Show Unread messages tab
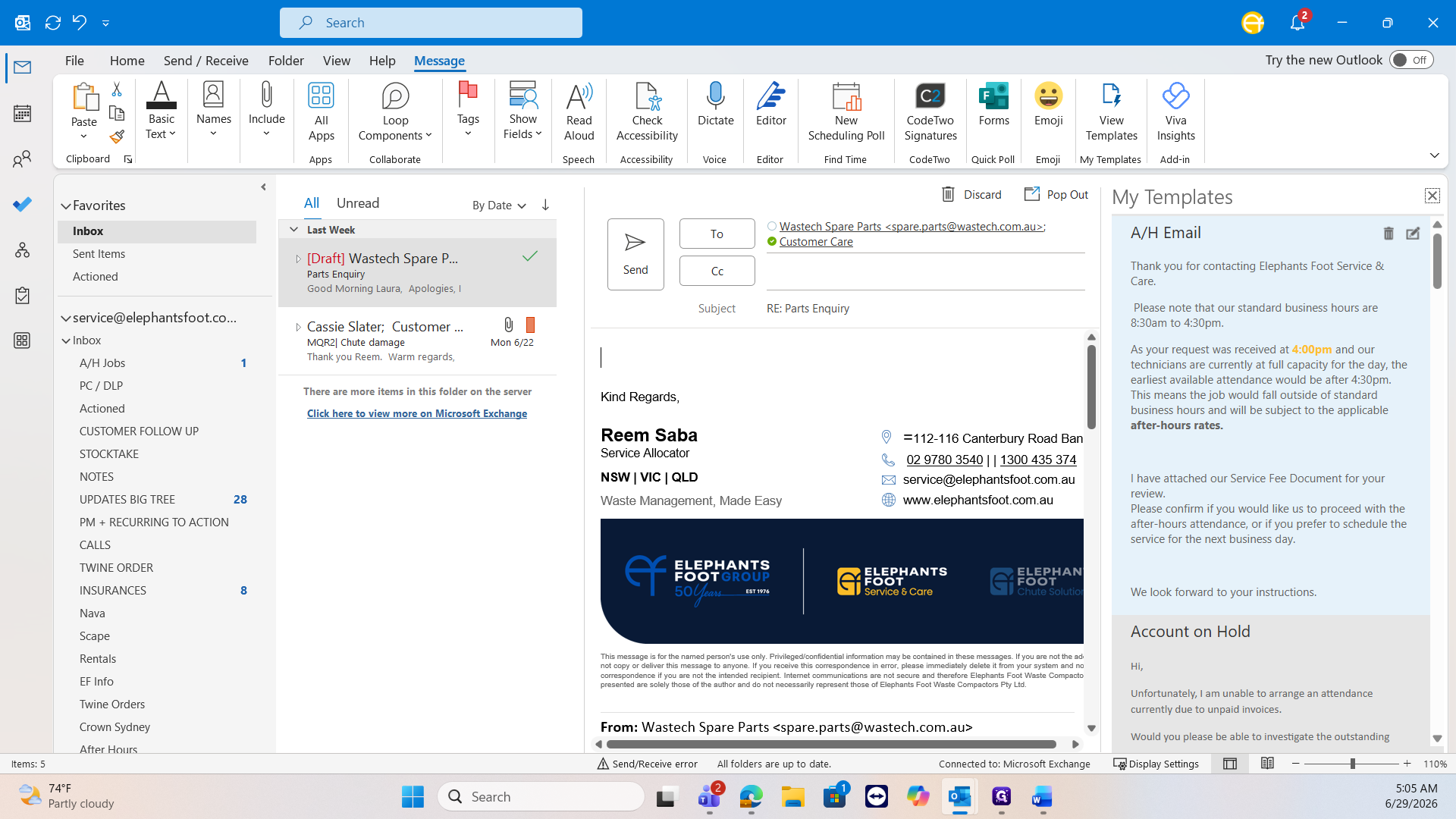The height and width of the screenshot is (819, 1456). 358,203
